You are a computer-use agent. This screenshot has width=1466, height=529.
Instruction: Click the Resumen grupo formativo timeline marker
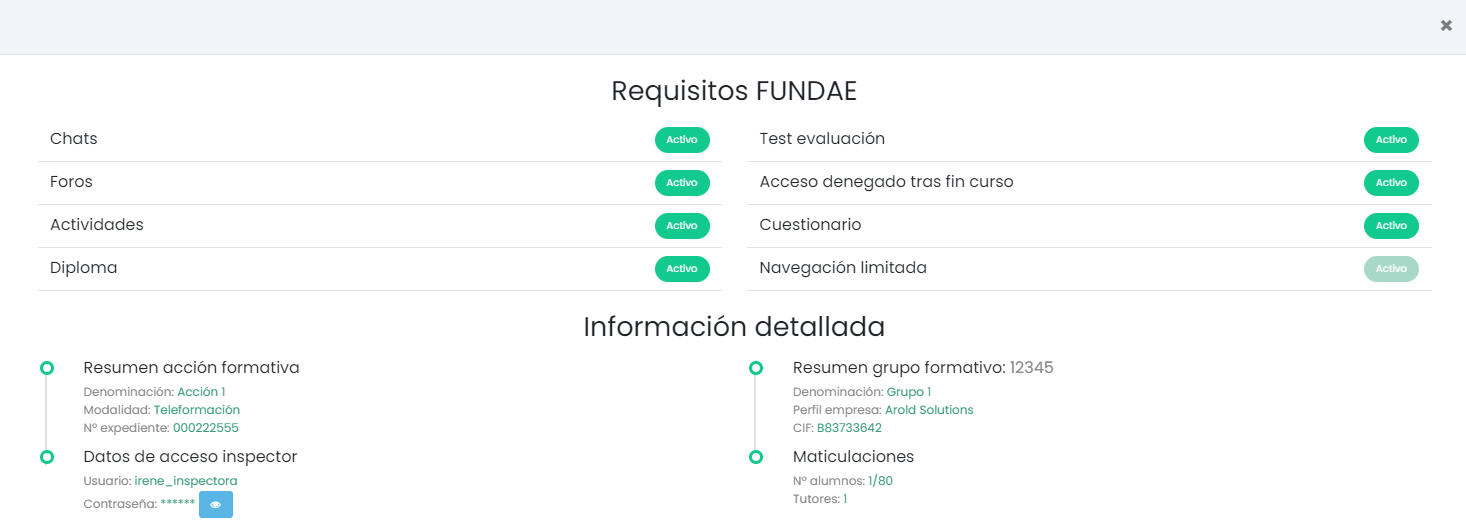tap(756, 369)
